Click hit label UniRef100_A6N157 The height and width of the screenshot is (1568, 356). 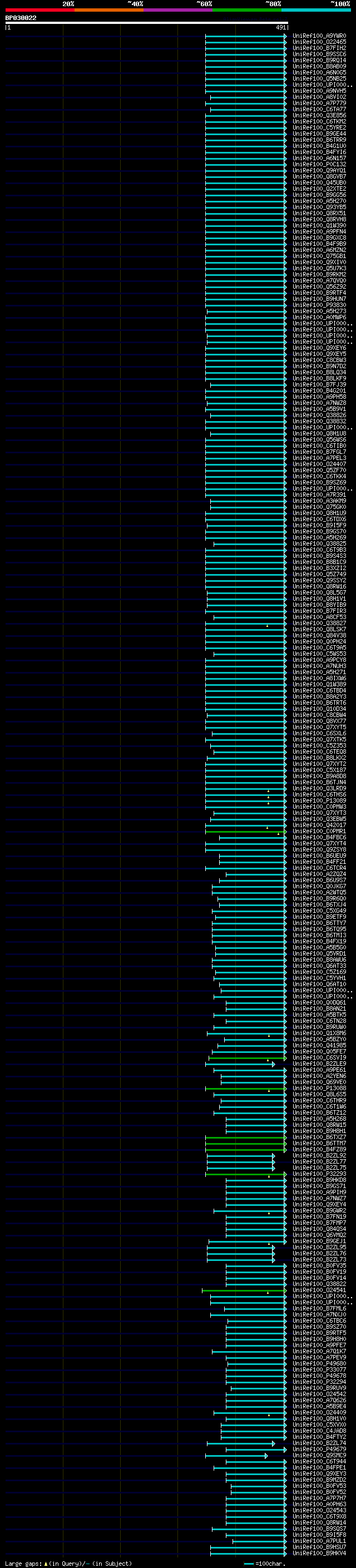(319, 159)
